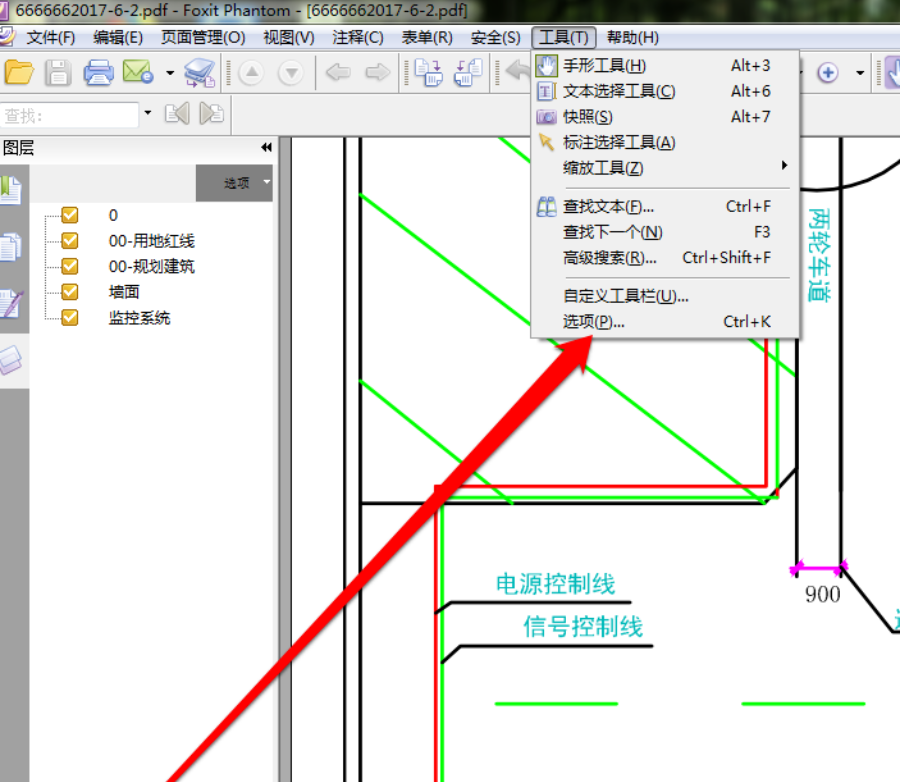Choose 标注选择工具(A) menu item
Viewport: 900px width, 782px height.
pyautogui.click(x=665, y=142)
